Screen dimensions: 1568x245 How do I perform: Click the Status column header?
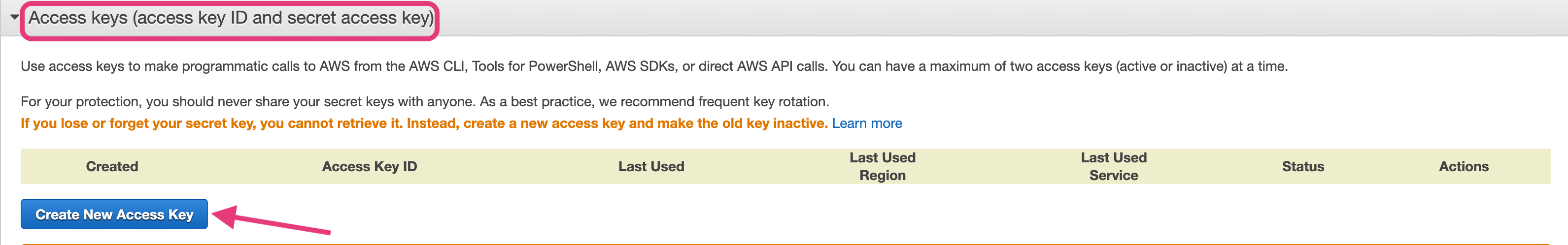(x=1302, y=167)
